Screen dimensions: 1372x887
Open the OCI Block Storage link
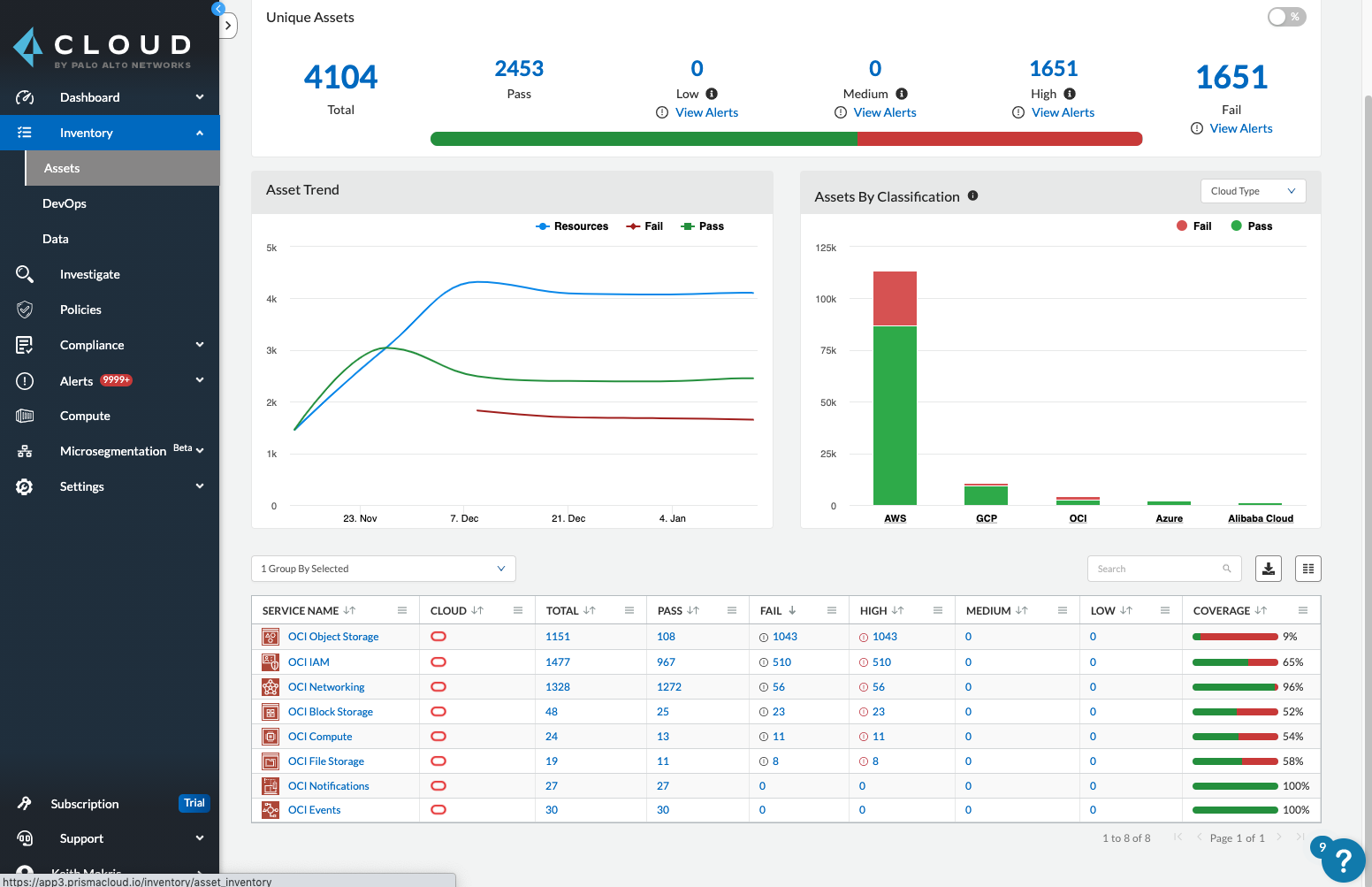pyautogui.click(x=331, y=712)
